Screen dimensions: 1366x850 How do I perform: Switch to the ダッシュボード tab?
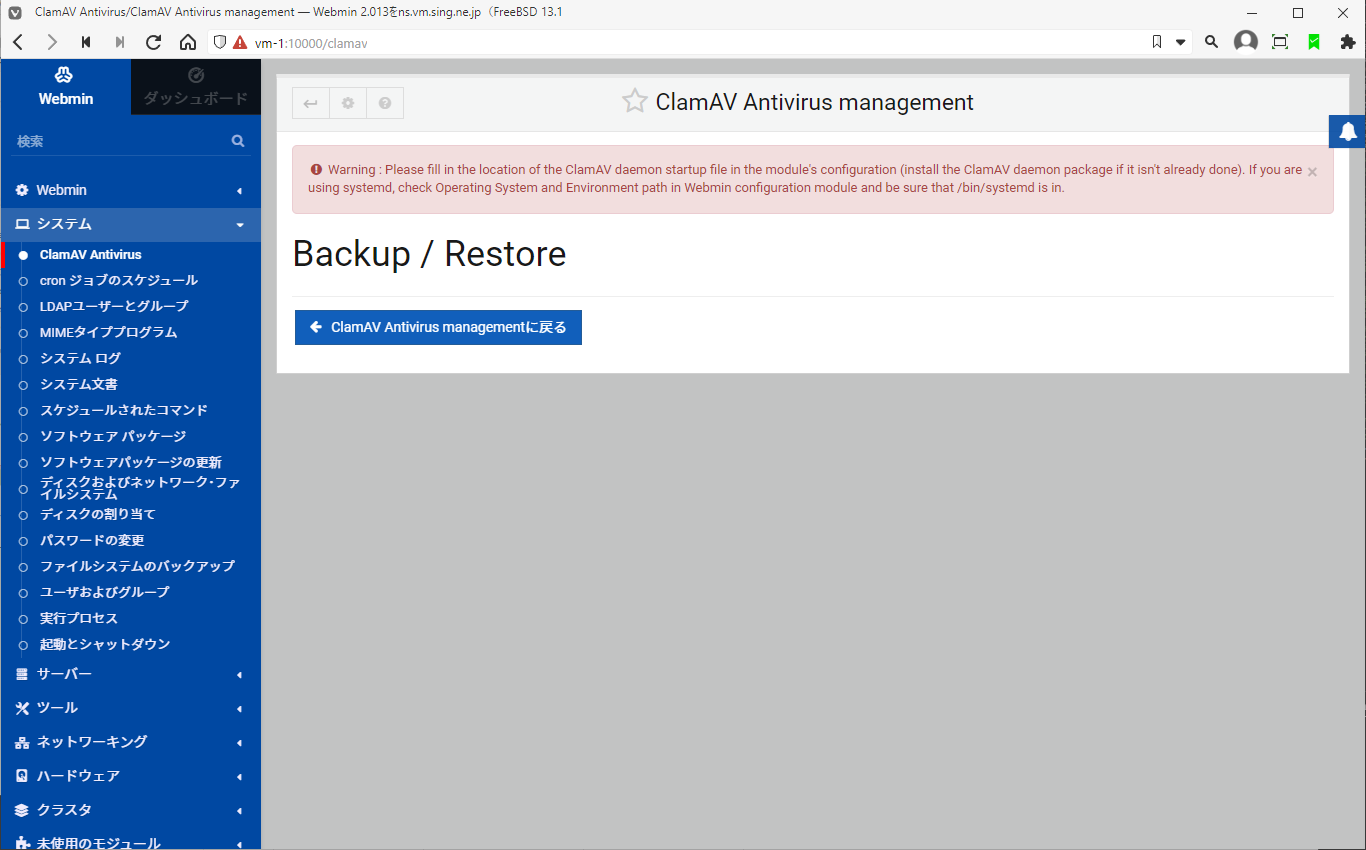pyautogui.click(x=196, y=87)
